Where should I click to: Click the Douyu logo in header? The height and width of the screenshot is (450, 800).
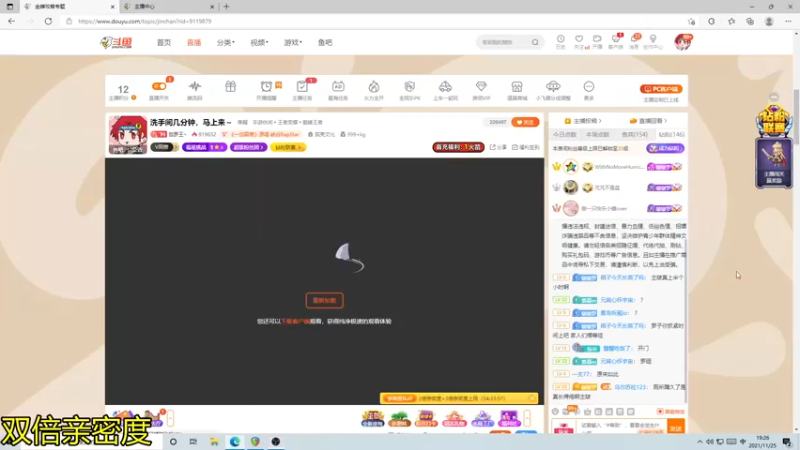pos(116,42)
